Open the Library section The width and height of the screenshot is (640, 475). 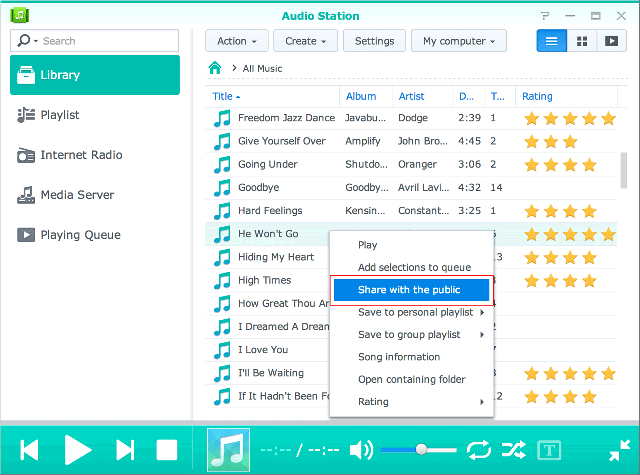tap(95, 75)
